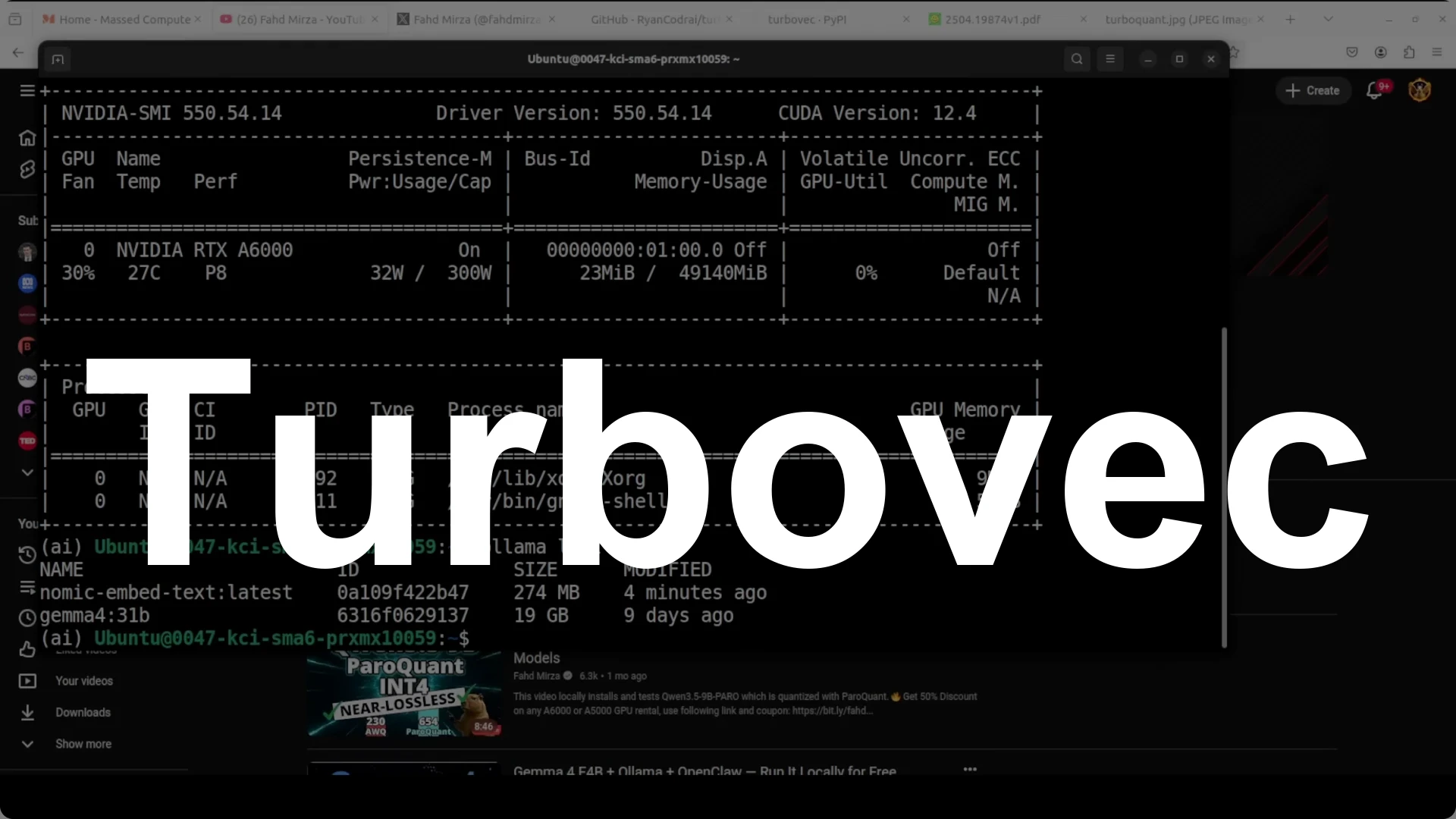Screen dimensions: 1456x819
Task: Open the turboquant.jpg image tab
Action: coord(1178,19)
